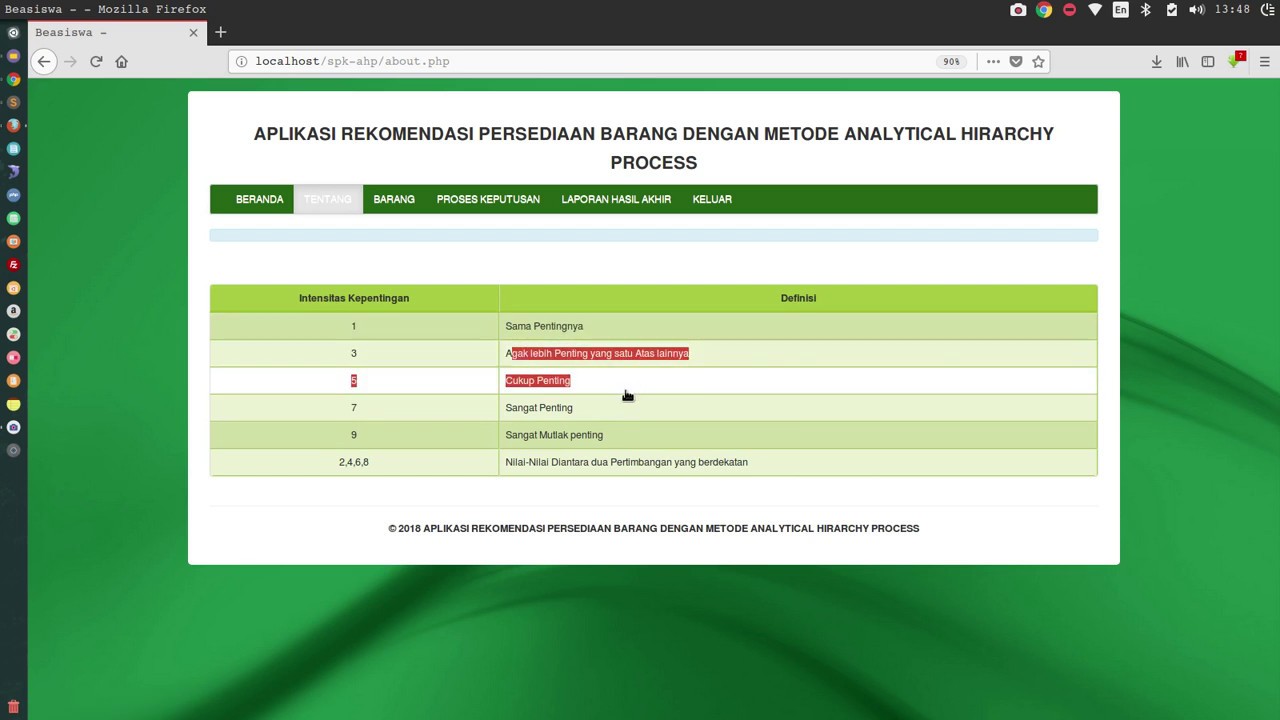The width and height of the screenshot is (1280, 720).
Task: Close the Beasiswa tab
Action: pyautogui.click(x=193, y=32)
